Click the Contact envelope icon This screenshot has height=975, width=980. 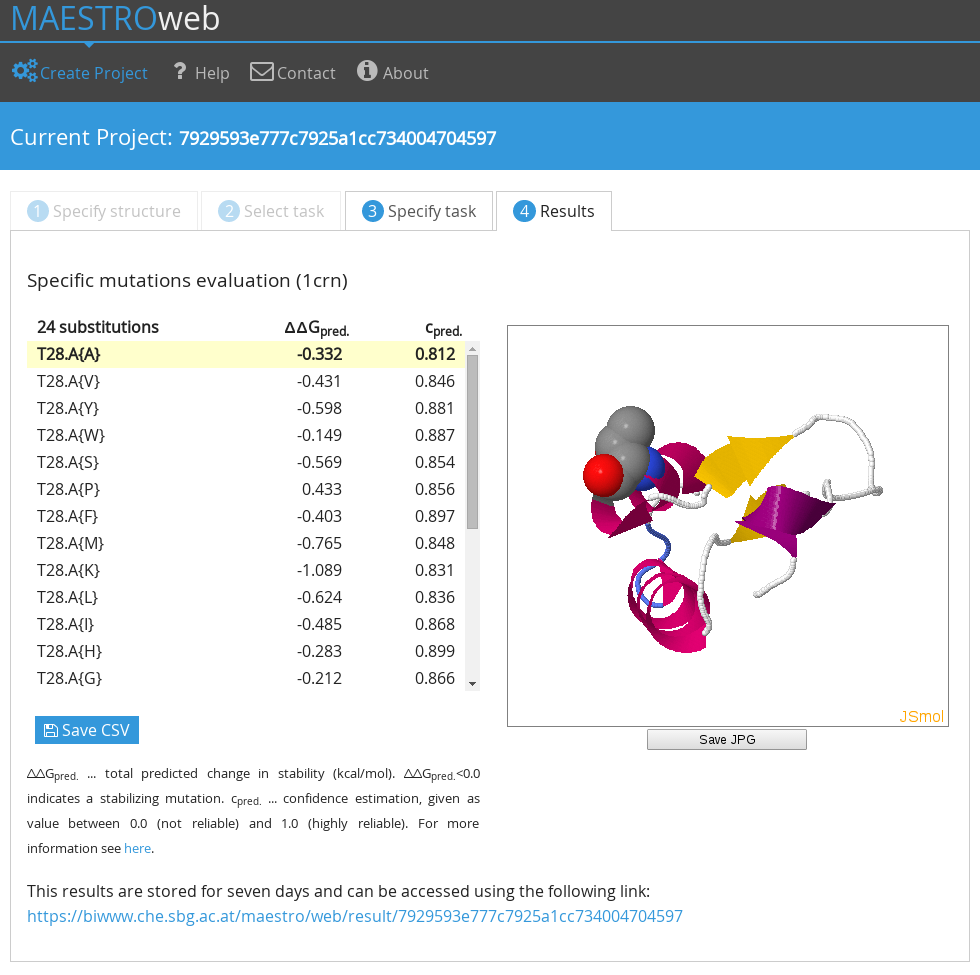(x=262, y=72)
